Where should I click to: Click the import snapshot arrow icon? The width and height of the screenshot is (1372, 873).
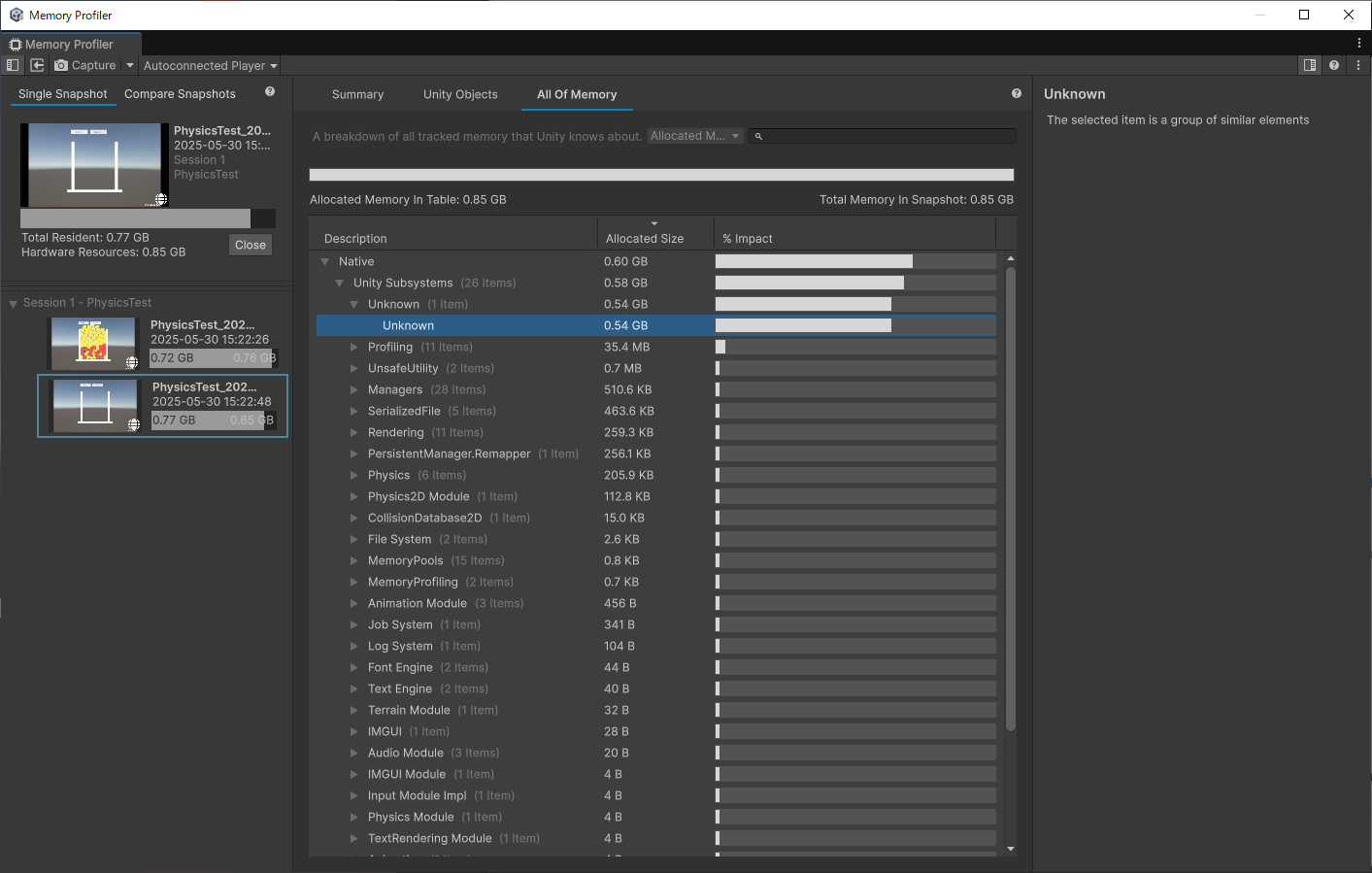37,65
